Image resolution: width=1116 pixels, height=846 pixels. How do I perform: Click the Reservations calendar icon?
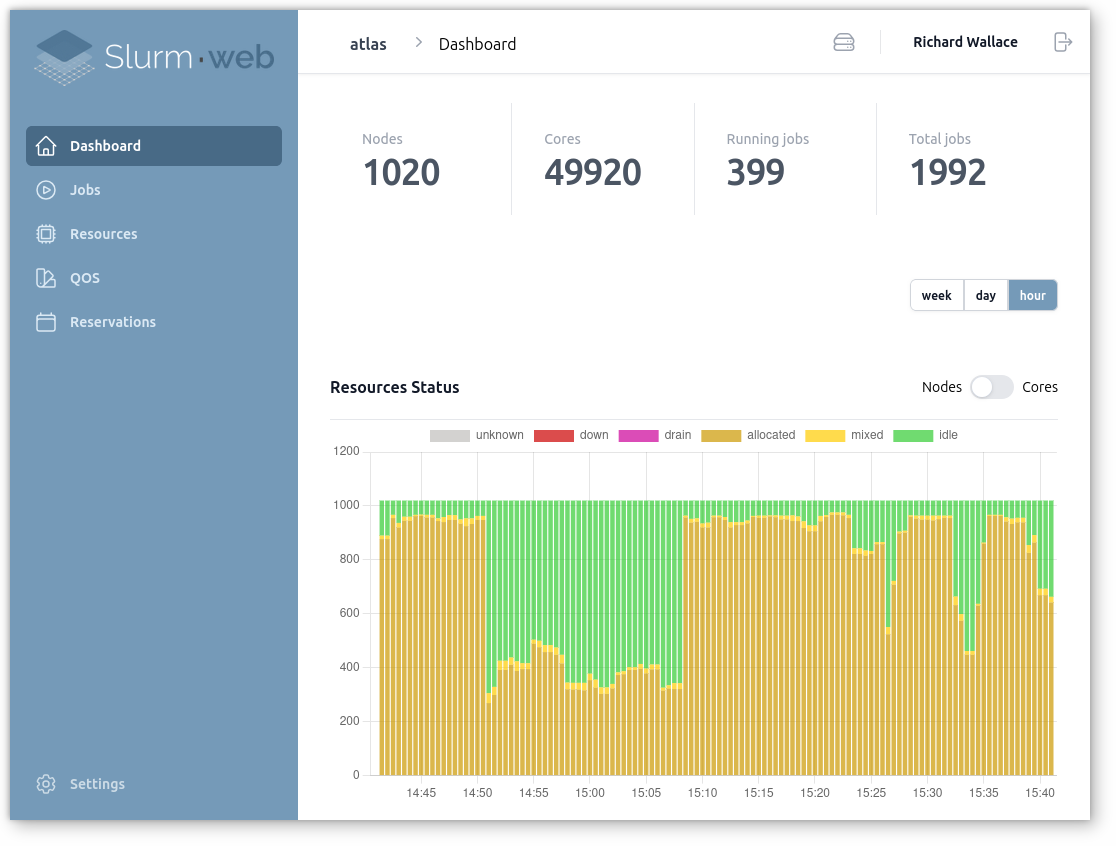[x=46, y=322]
